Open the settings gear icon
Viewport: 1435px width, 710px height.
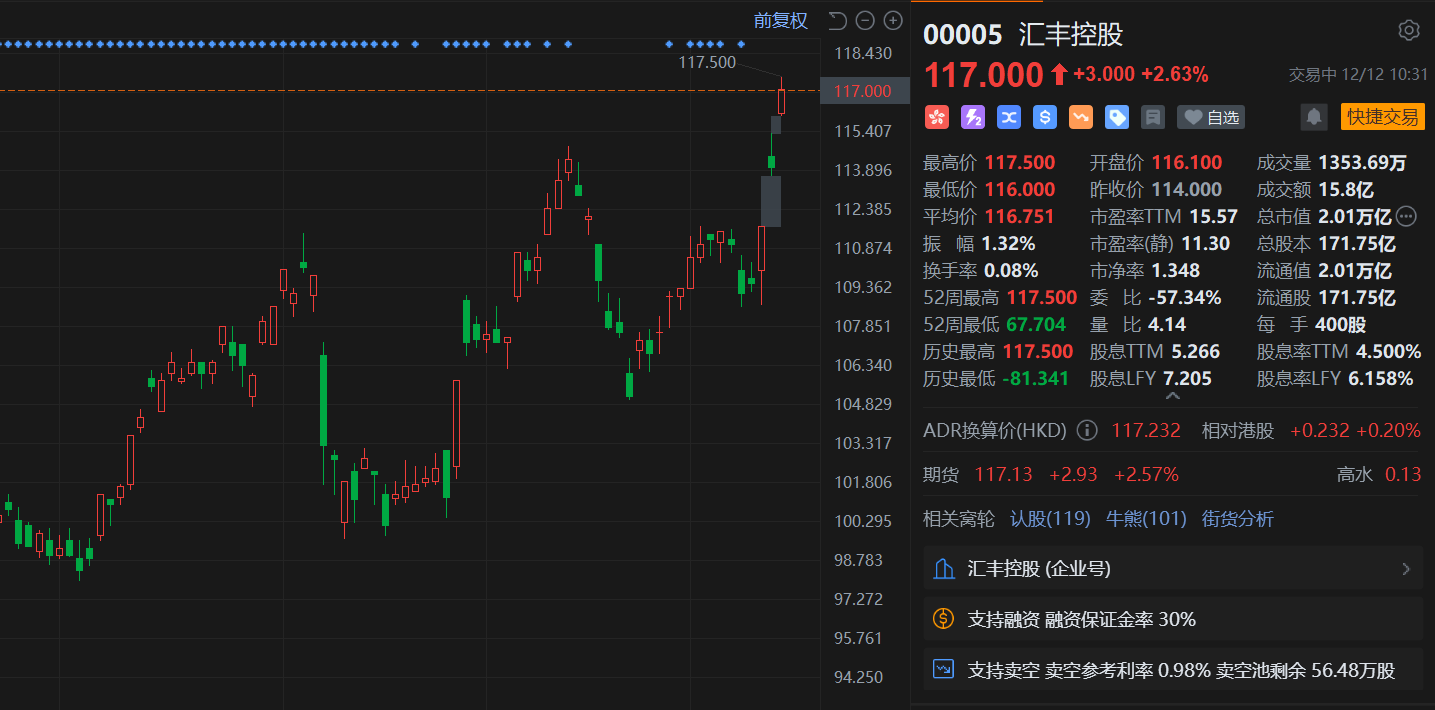coord(1408,32)
